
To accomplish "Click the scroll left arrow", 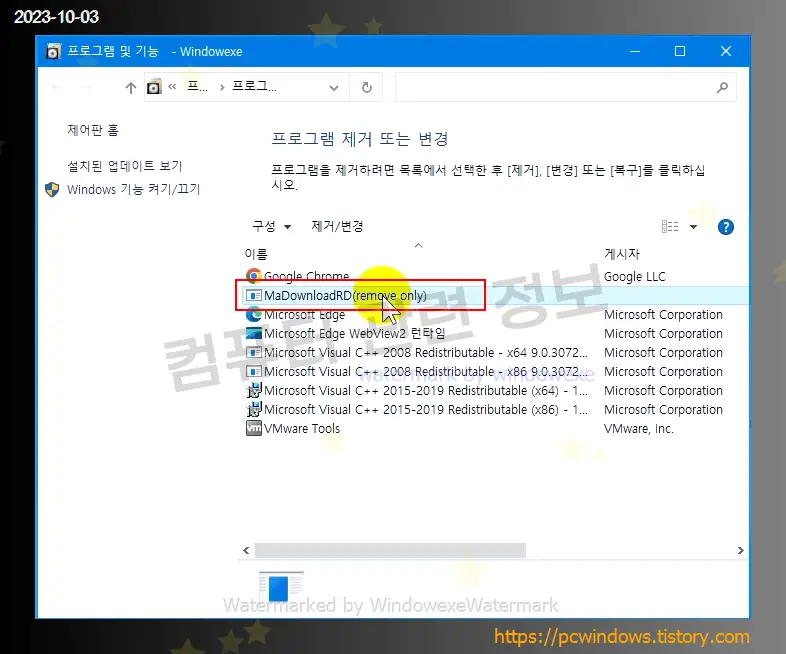I will (246, 550).
